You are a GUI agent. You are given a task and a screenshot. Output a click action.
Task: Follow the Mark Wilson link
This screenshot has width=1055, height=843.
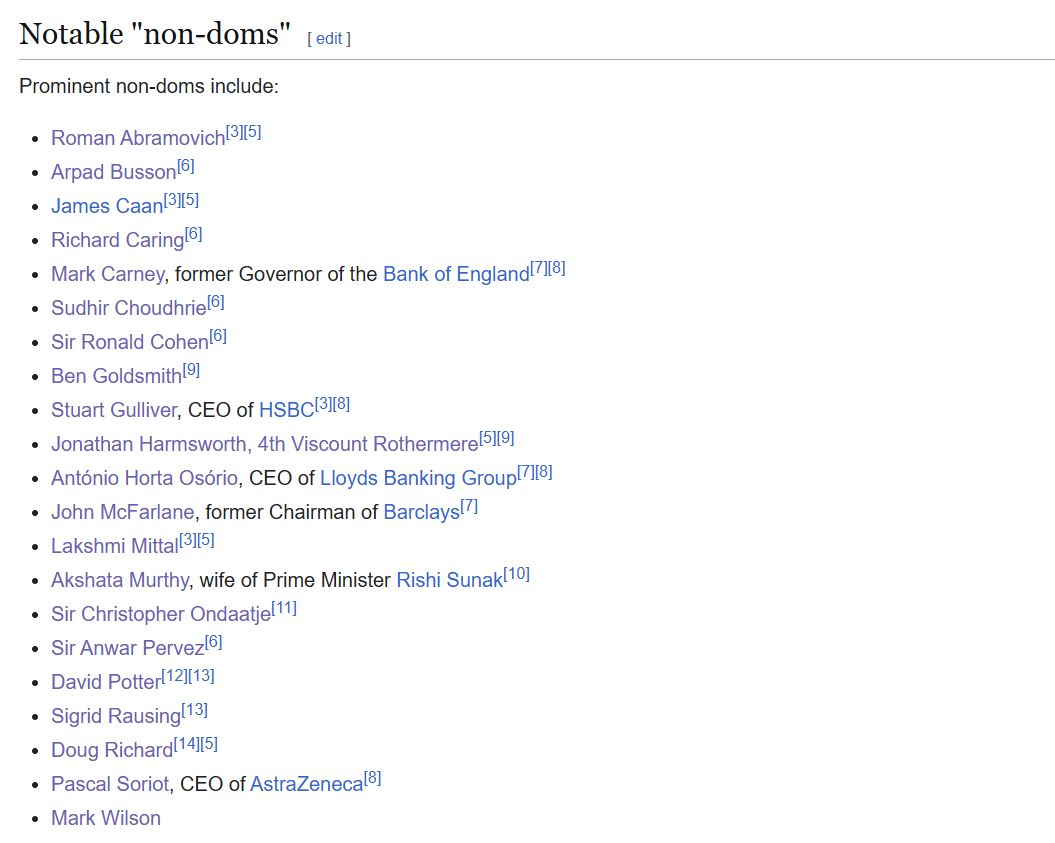[106, 818]
